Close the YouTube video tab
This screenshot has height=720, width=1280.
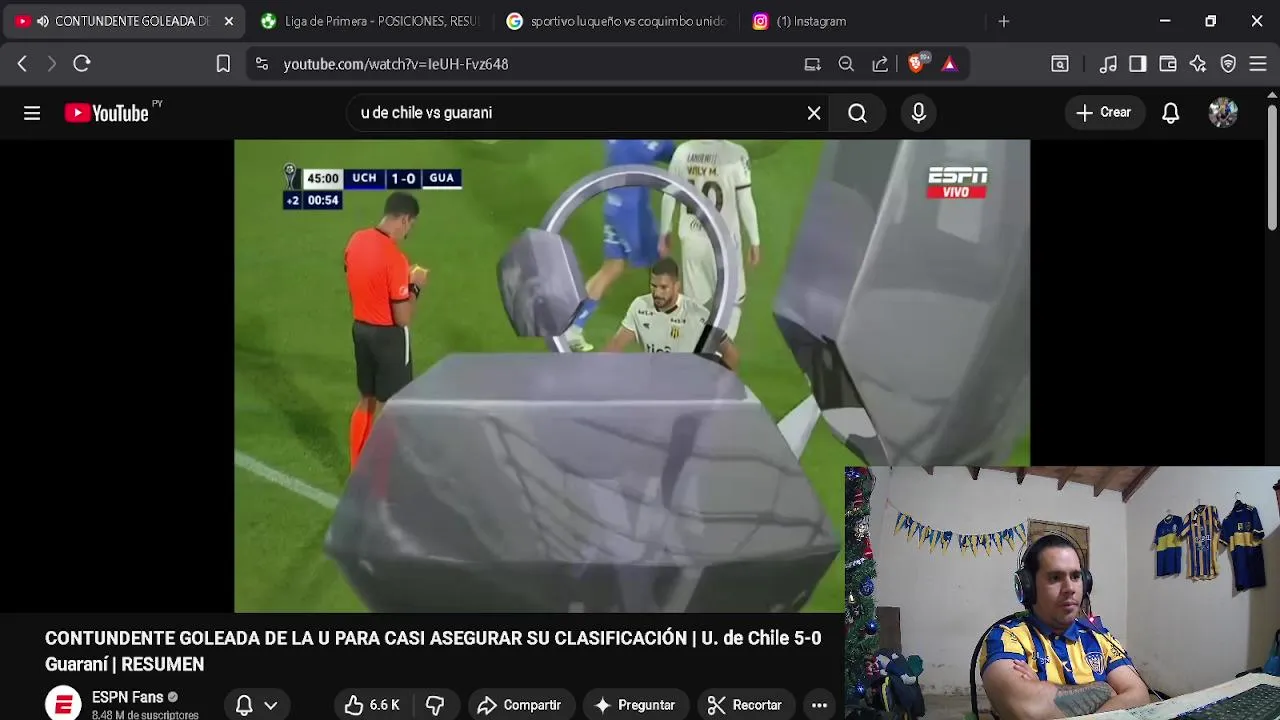[228, 21]
